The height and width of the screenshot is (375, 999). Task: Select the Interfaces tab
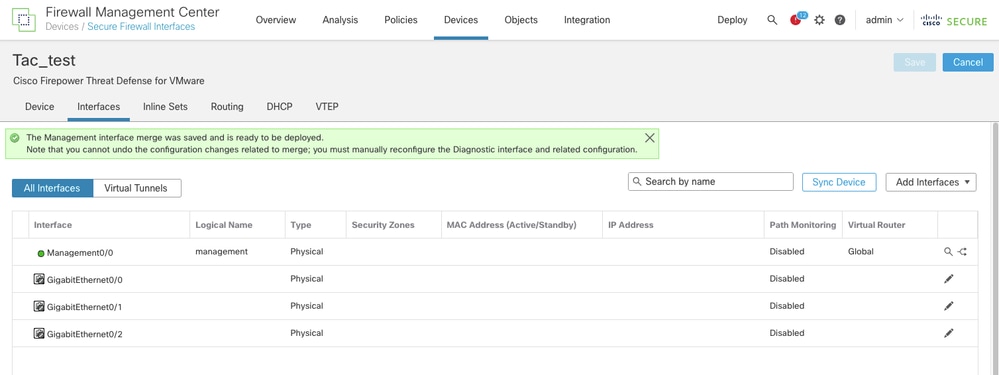(99, 107)
